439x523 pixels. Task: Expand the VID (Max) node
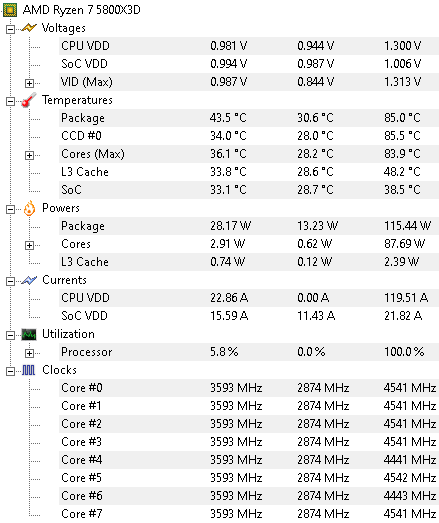[29, 83]
